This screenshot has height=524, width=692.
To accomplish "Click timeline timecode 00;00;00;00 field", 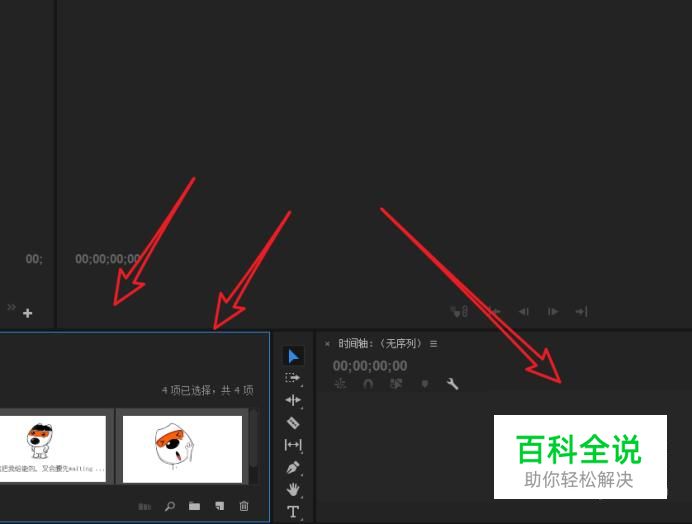I will point(370,366).
